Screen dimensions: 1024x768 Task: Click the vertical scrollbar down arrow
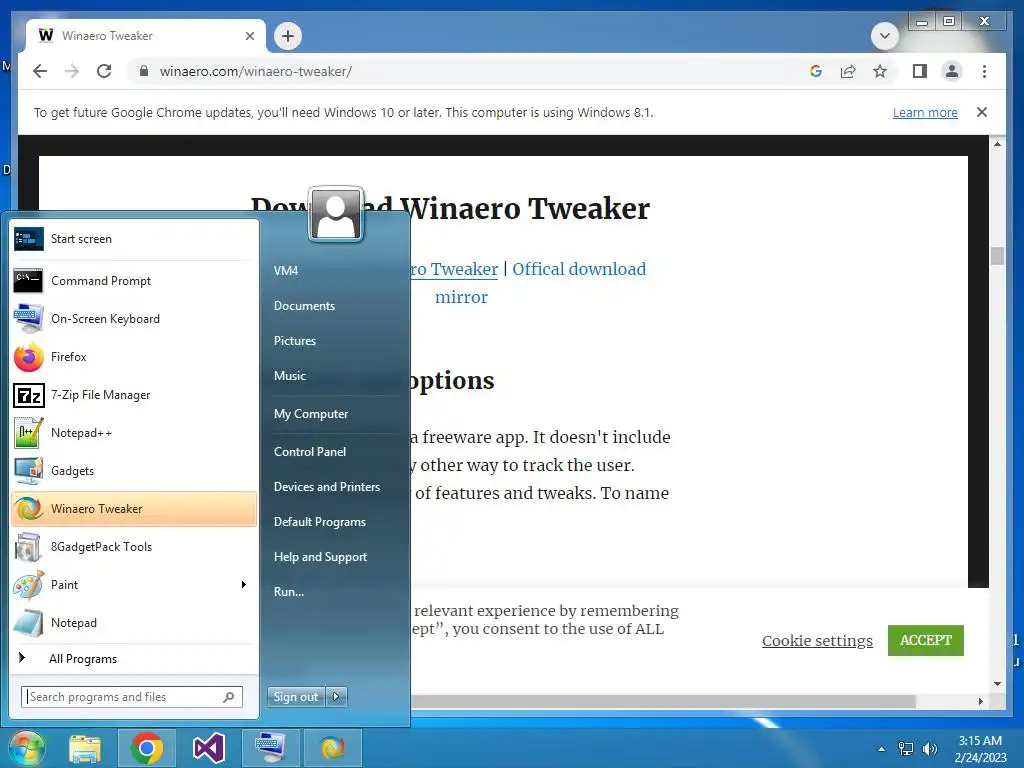(x=997, y=684)
